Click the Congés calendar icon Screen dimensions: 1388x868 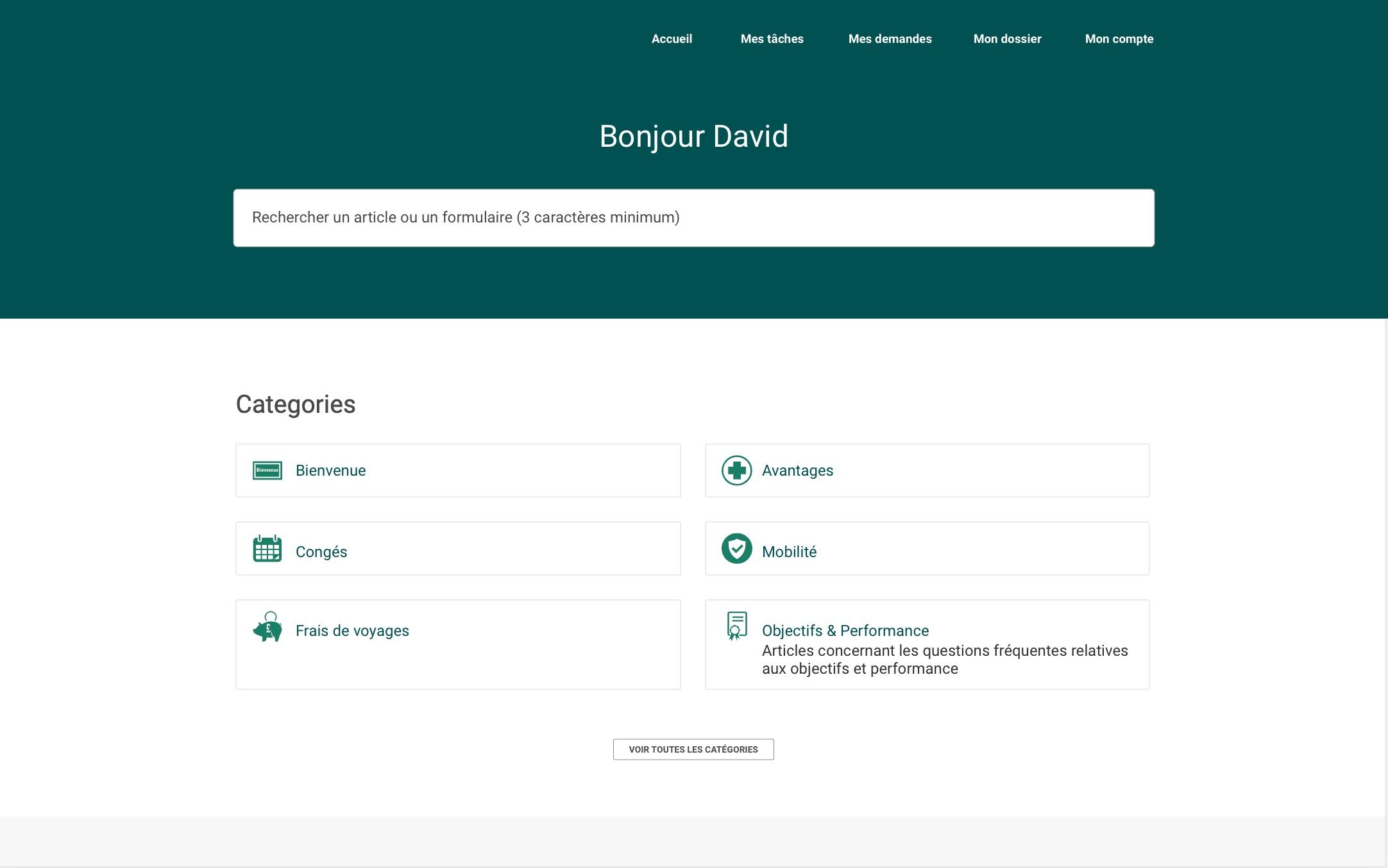pyautogui.click(x=267, y=549)
